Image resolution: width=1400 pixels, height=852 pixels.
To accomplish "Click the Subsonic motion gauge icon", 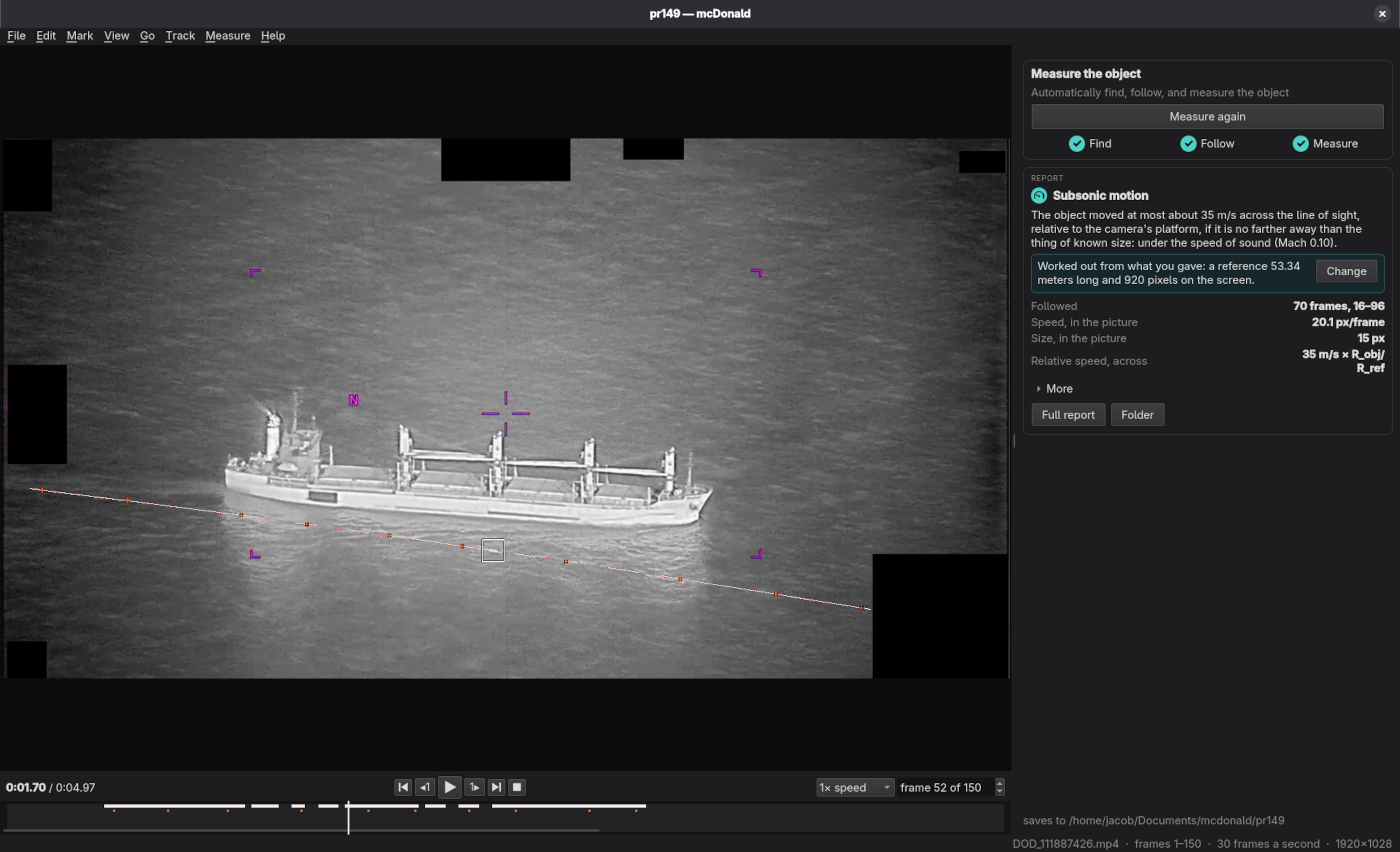I will click(1039, 196).
